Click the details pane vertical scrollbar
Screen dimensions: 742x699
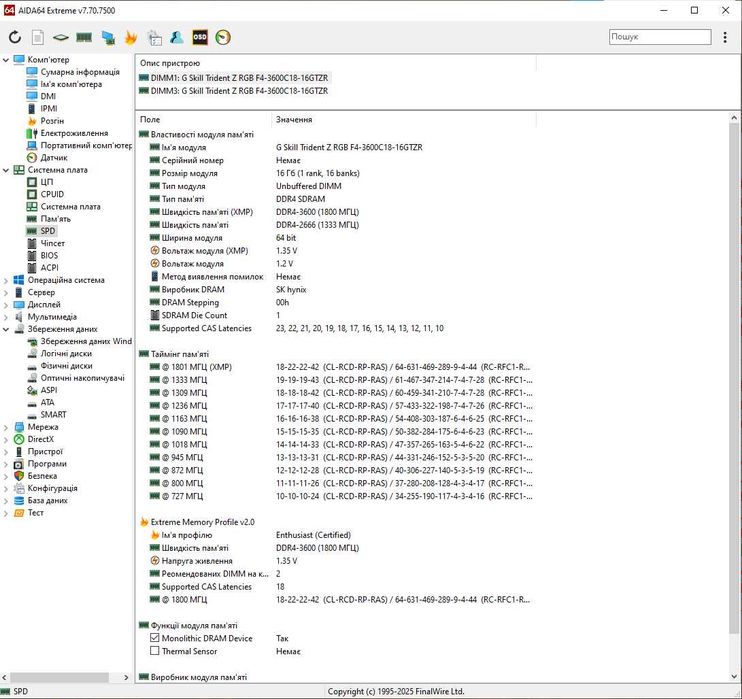coord(734,379)
